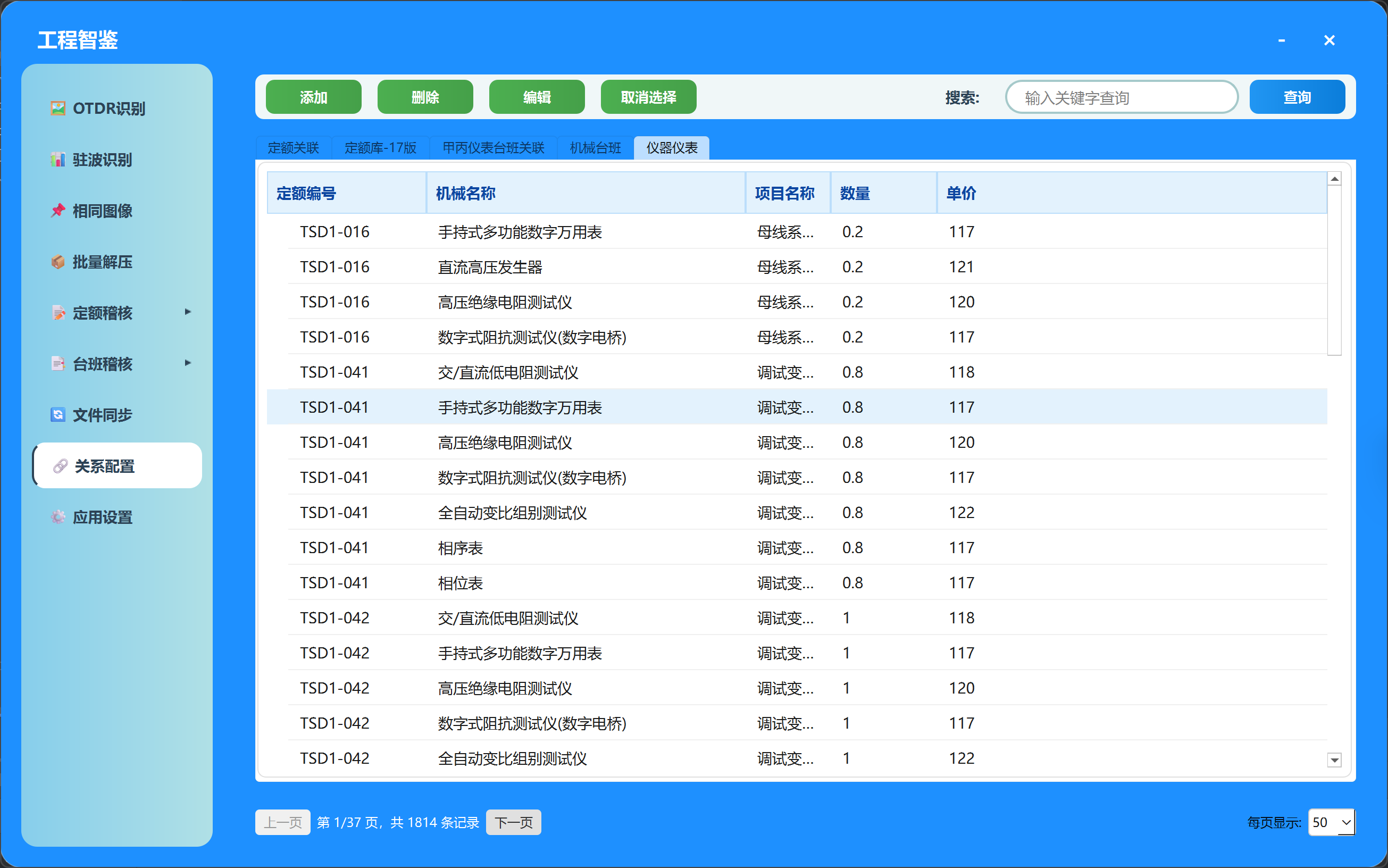Select TSD1-042 数字式阻抗测试仪(数字电桥) row
The height and width of the screenshot is (868, 1388).
[797, 723]
